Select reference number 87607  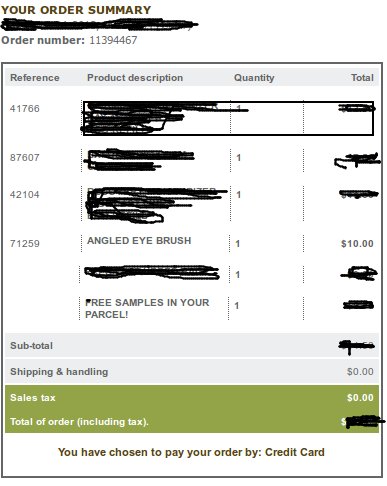(25, 157)
